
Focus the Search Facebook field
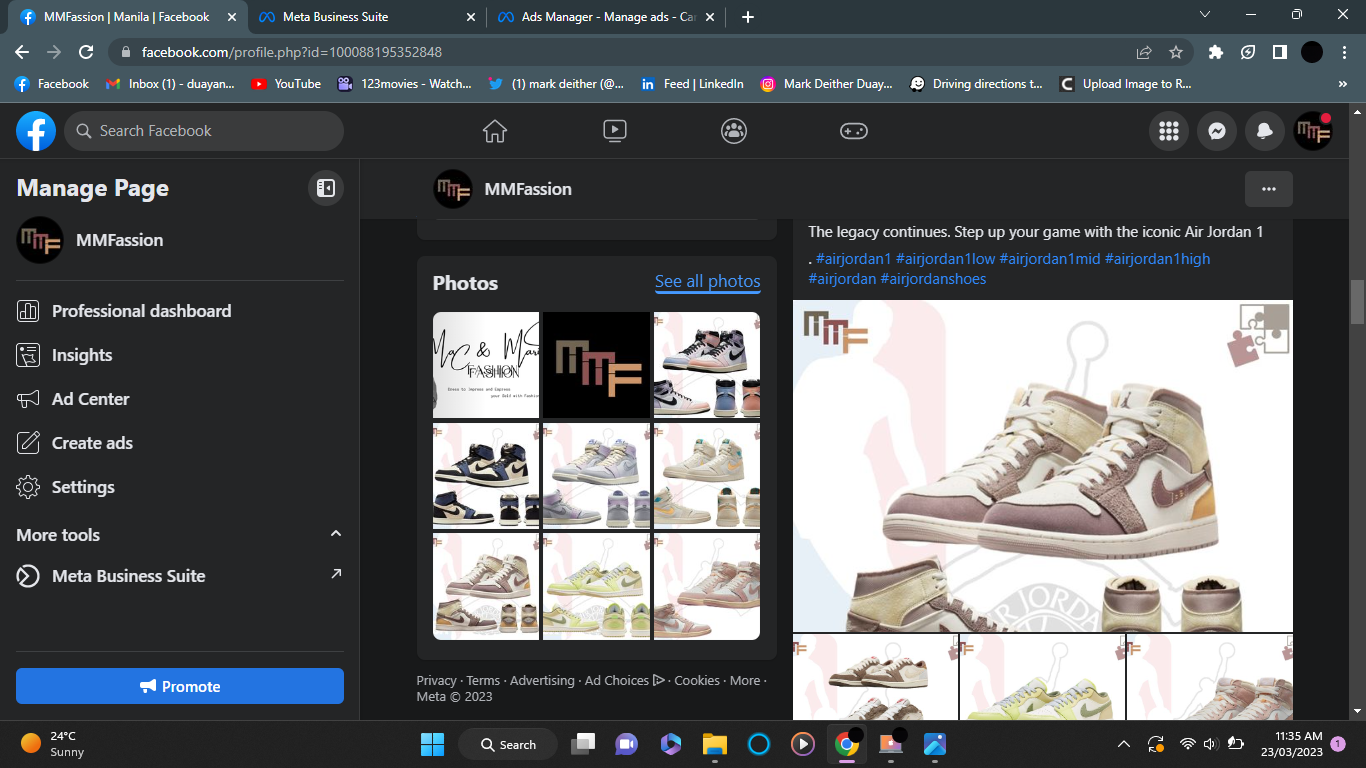coord(204,131)
